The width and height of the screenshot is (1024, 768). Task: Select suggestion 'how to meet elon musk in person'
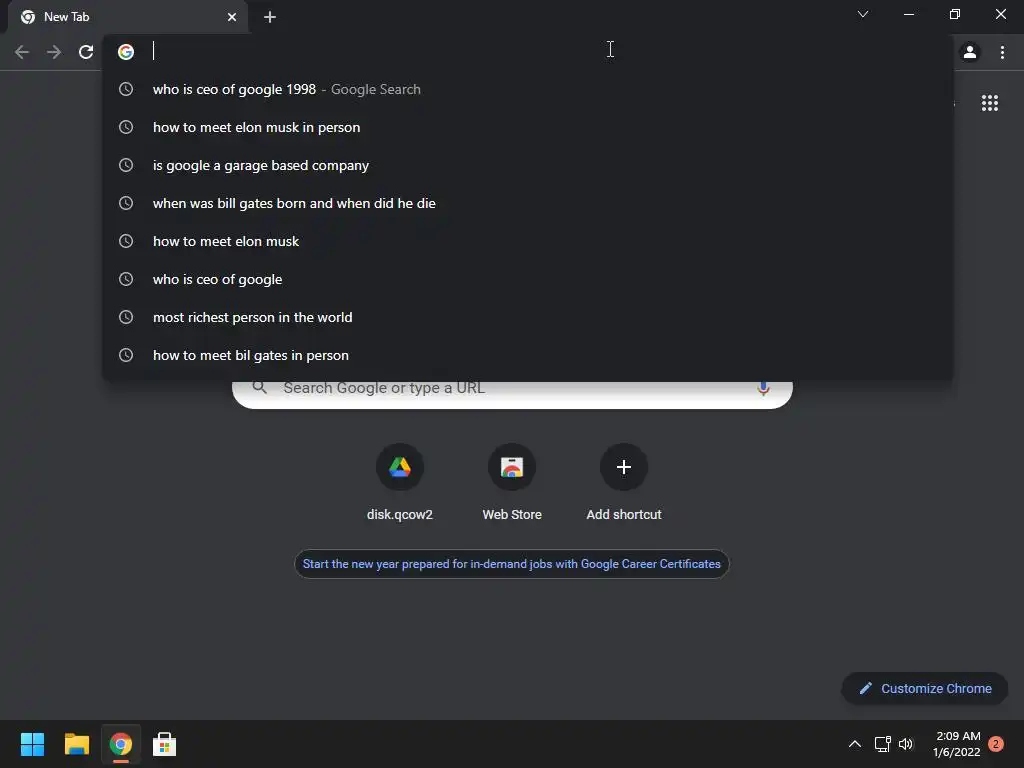click(528, 127)
